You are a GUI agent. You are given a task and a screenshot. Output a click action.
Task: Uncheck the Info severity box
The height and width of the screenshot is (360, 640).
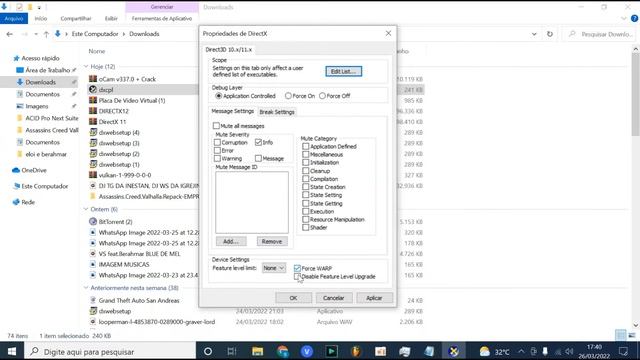(258, 142)
